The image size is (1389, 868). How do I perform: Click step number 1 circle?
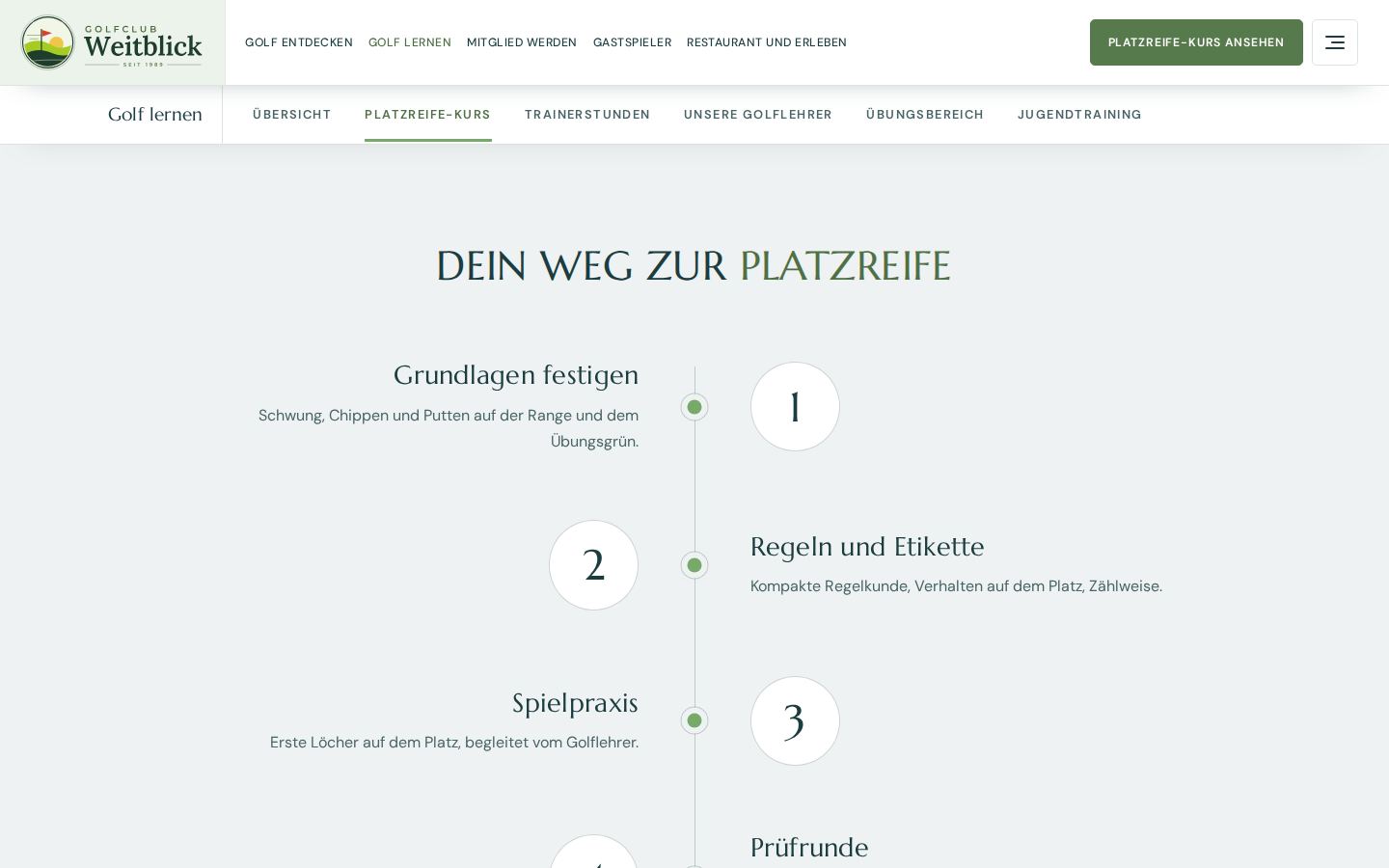pyautogui.click(x=795, y=406)
